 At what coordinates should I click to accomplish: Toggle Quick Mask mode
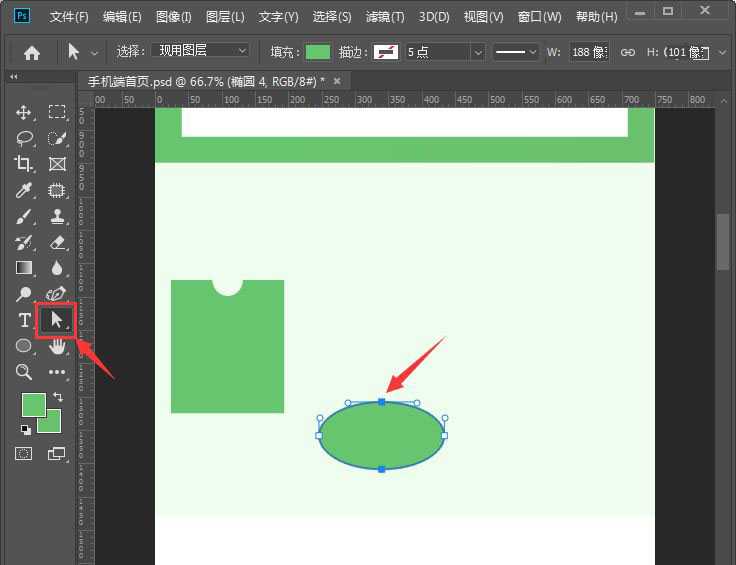23,453
